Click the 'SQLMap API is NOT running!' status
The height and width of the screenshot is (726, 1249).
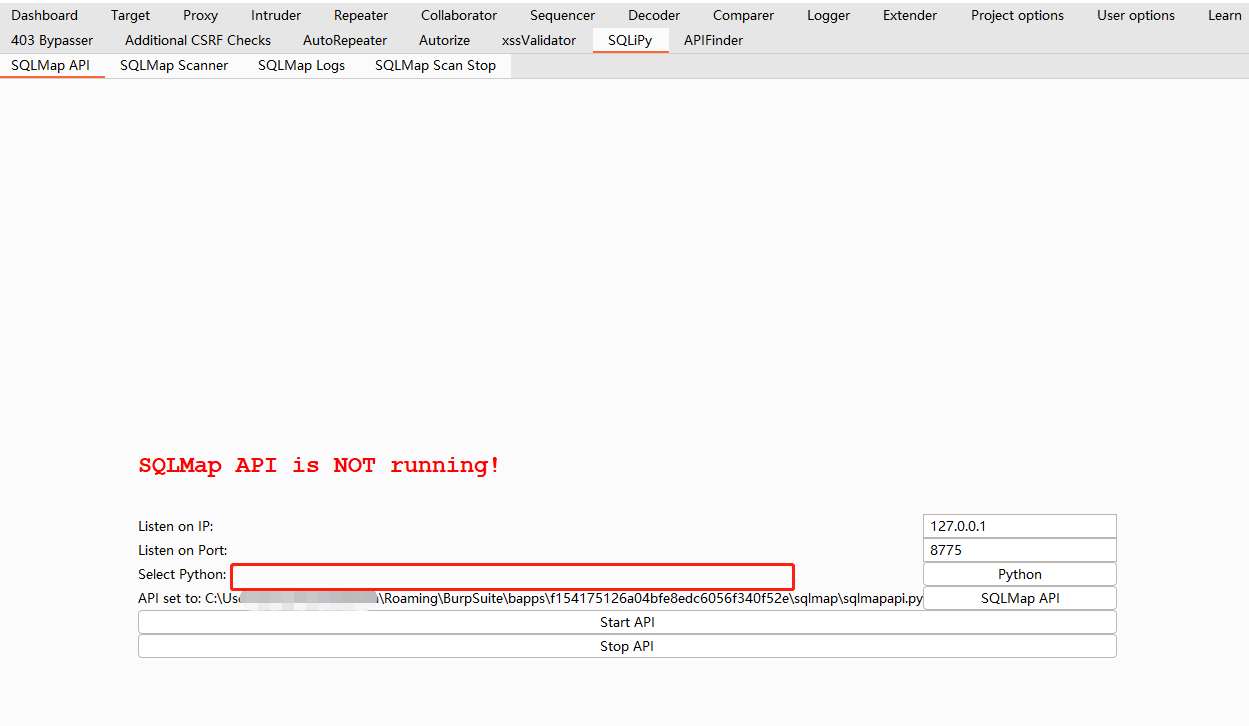[x=319, y=465]
